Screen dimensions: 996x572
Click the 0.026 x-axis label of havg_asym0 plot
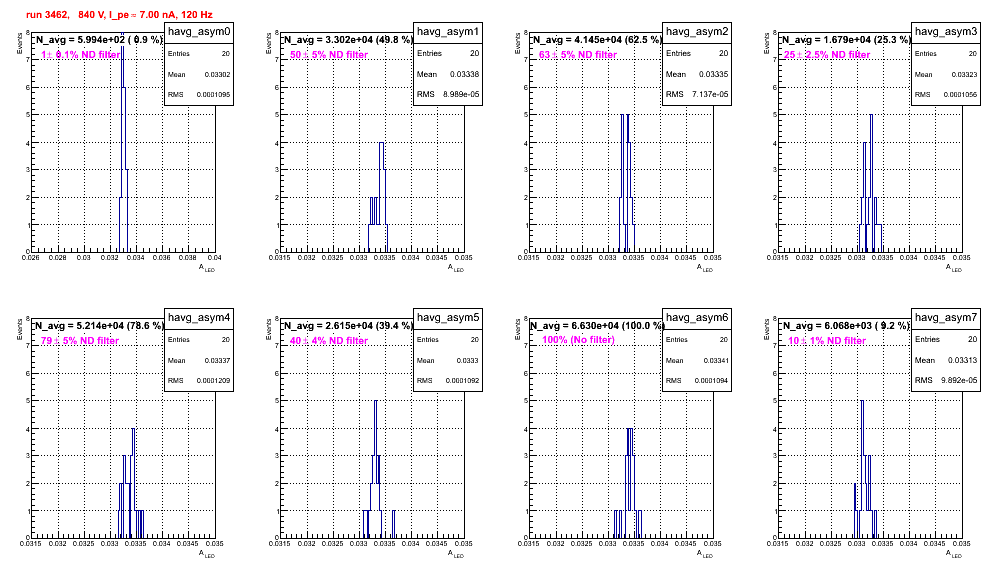(x=30, y=257)
